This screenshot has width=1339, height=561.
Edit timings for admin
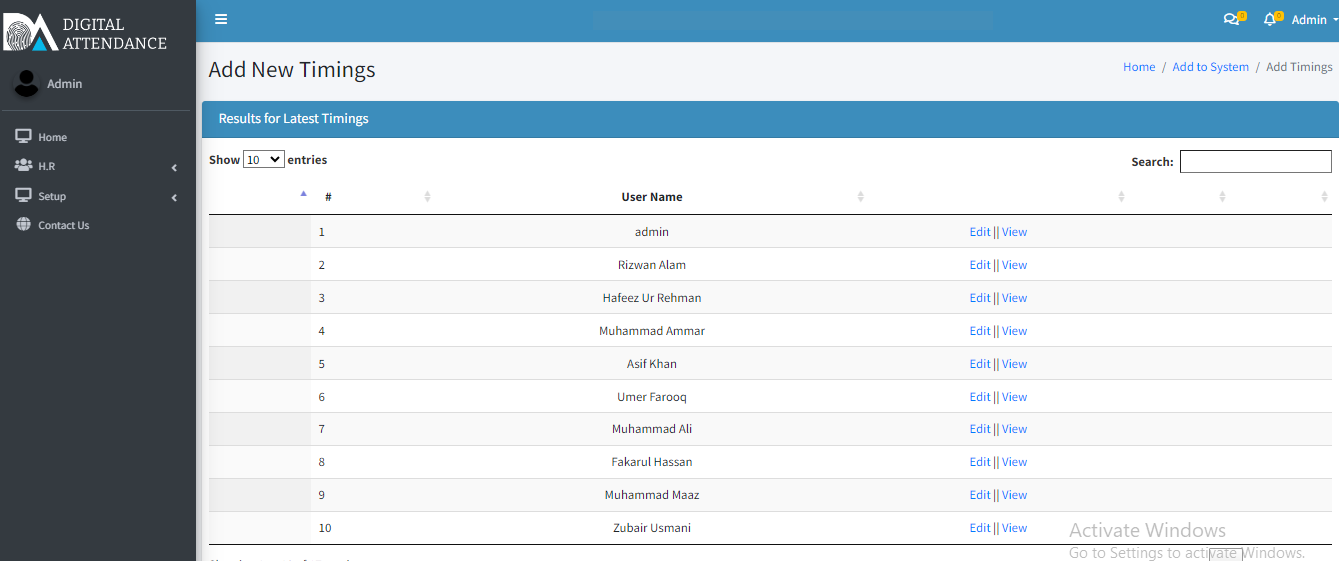pos(979,232)
